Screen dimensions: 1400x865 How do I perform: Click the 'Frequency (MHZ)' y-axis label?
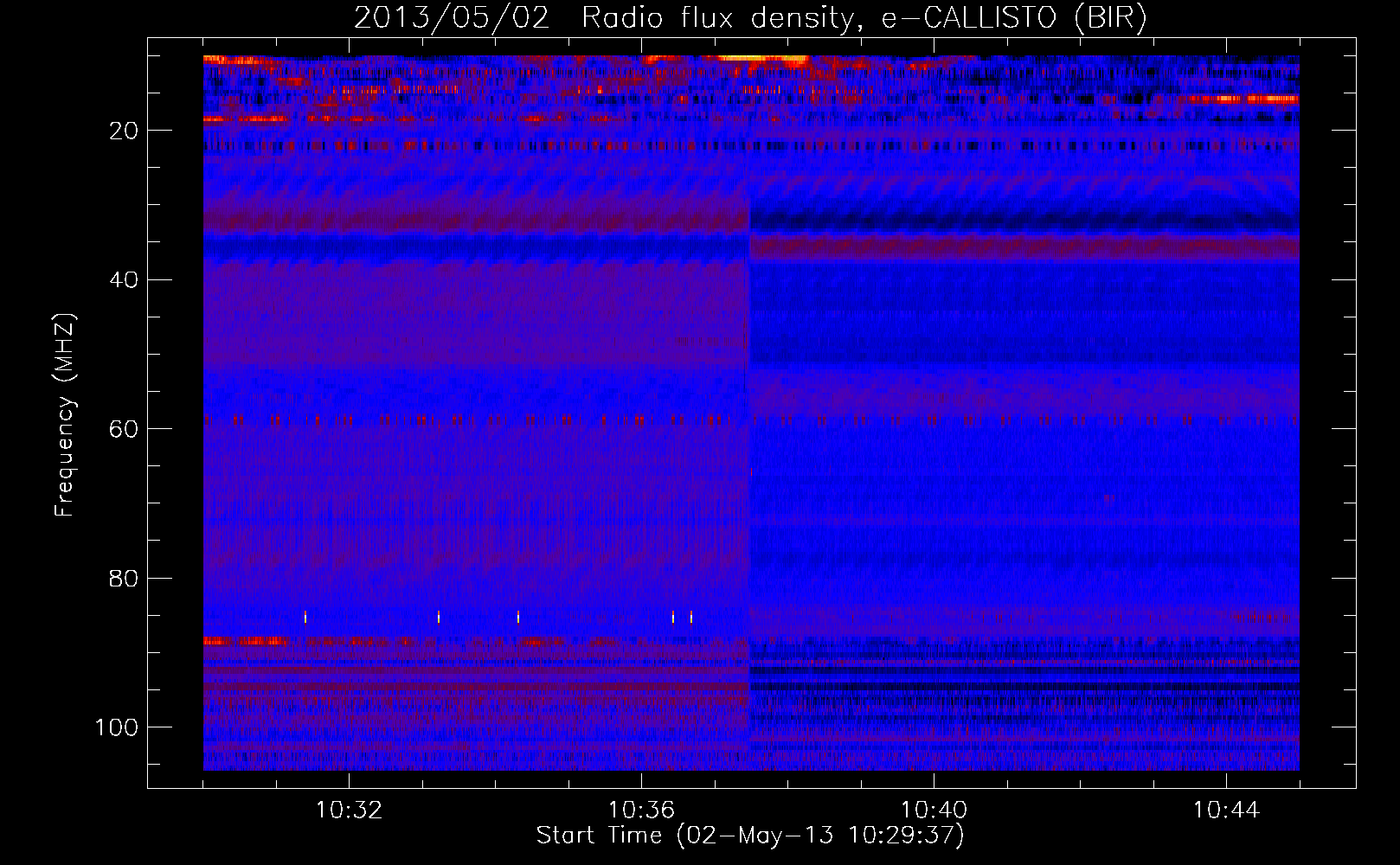tap(65, 415)
